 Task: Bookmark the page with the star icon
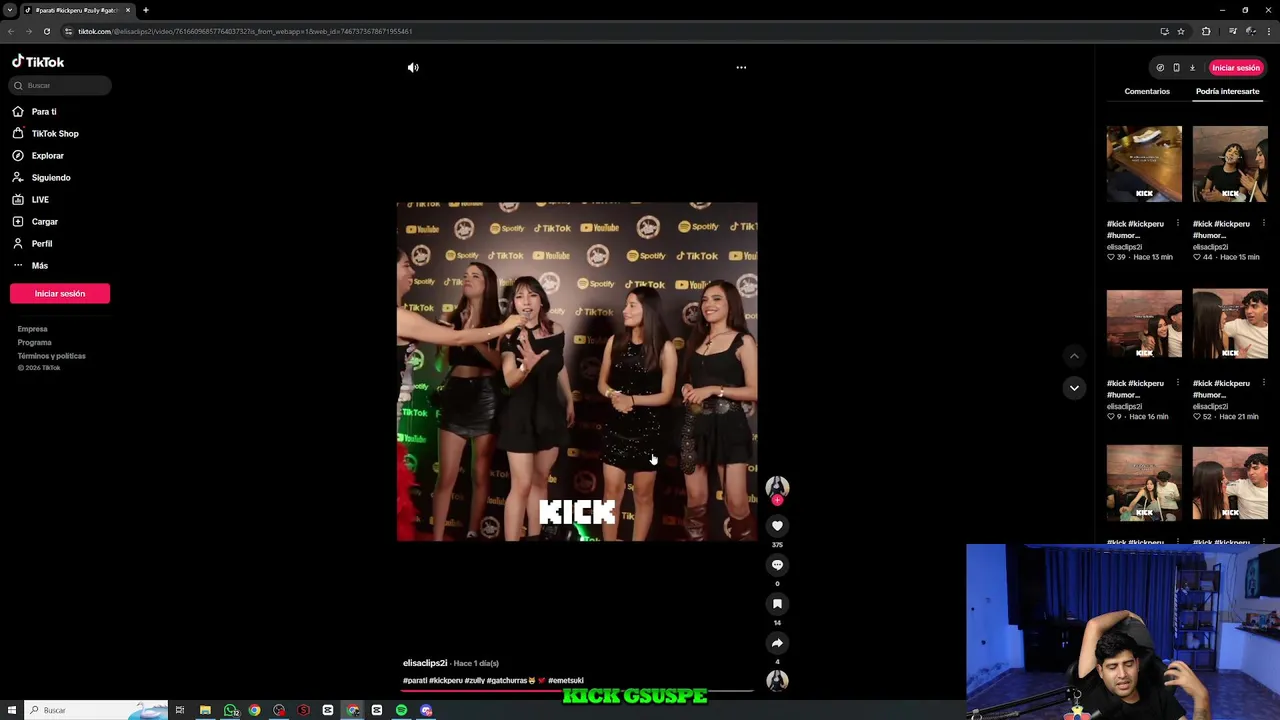(x=1181, y=31)
